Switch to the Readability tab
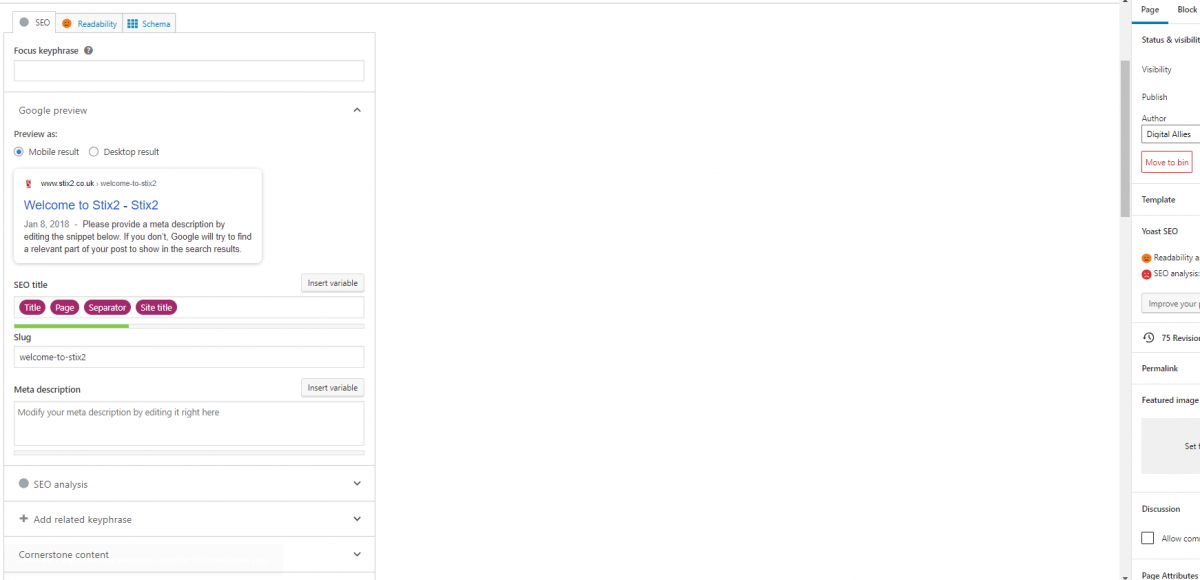The width and height of the screenshot is (1200, 580). pyautogui.click(x=89, y=23)
